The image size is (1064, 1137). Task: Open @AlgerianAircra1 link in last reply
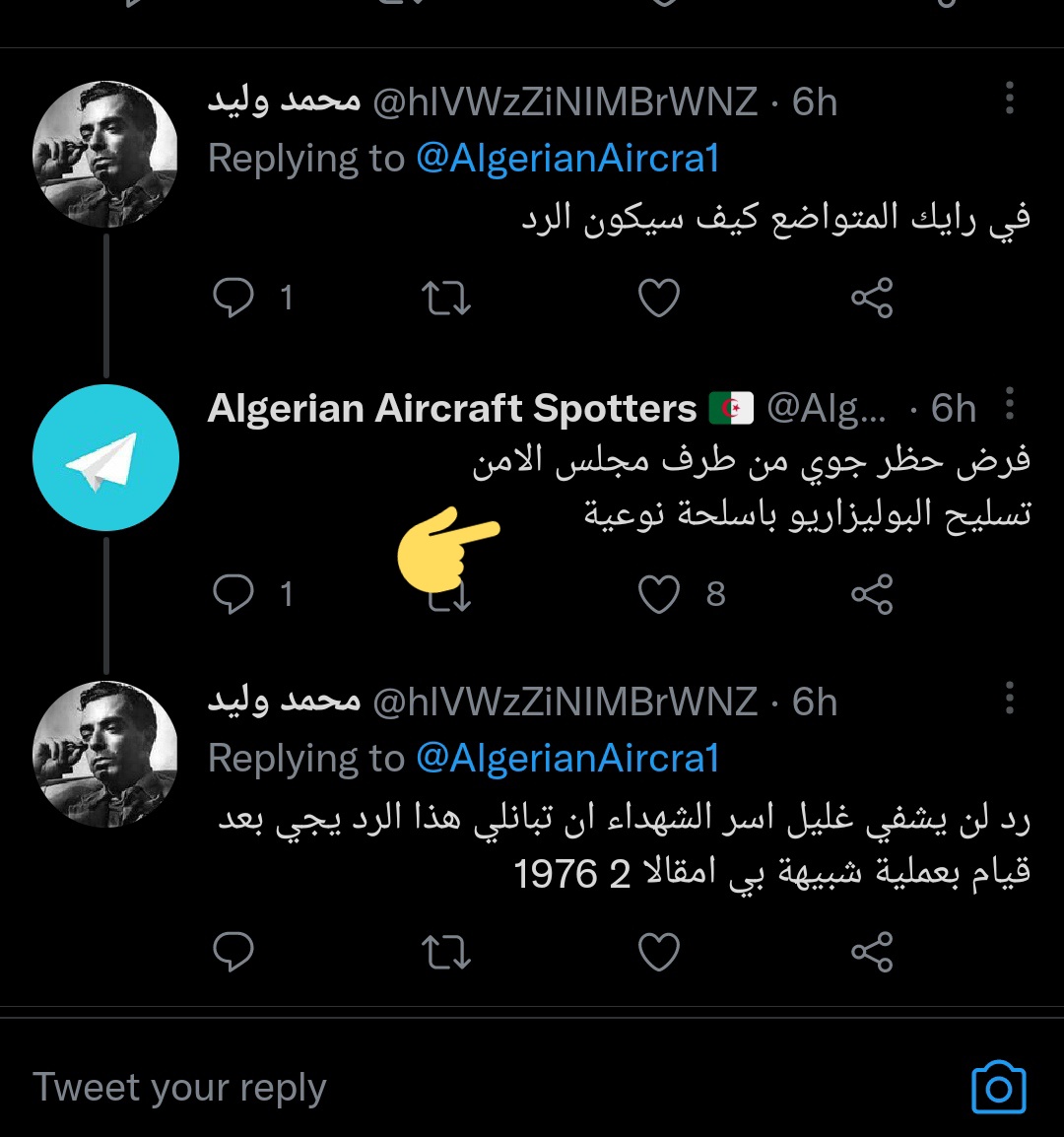tap(567, 759)
